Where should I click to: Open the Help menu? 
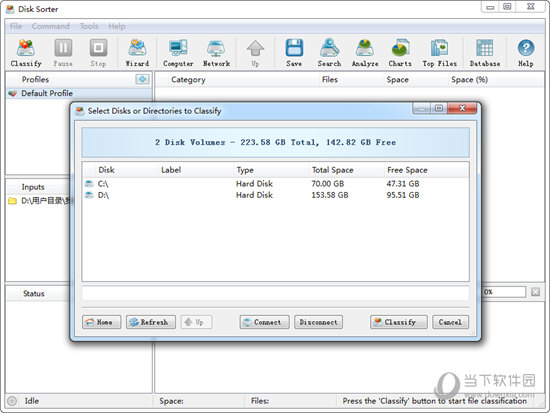(x=117, y=26)
